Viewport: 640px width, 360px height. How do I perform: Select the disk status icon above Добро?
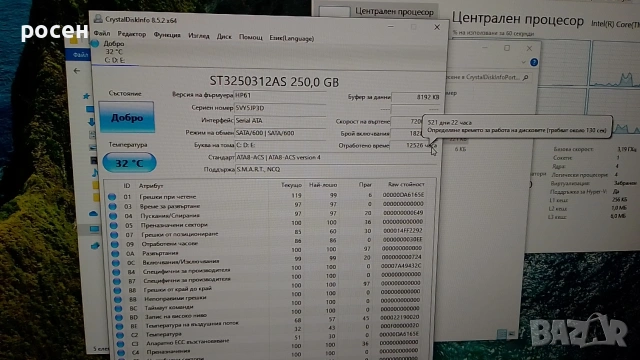coord(95,43)
